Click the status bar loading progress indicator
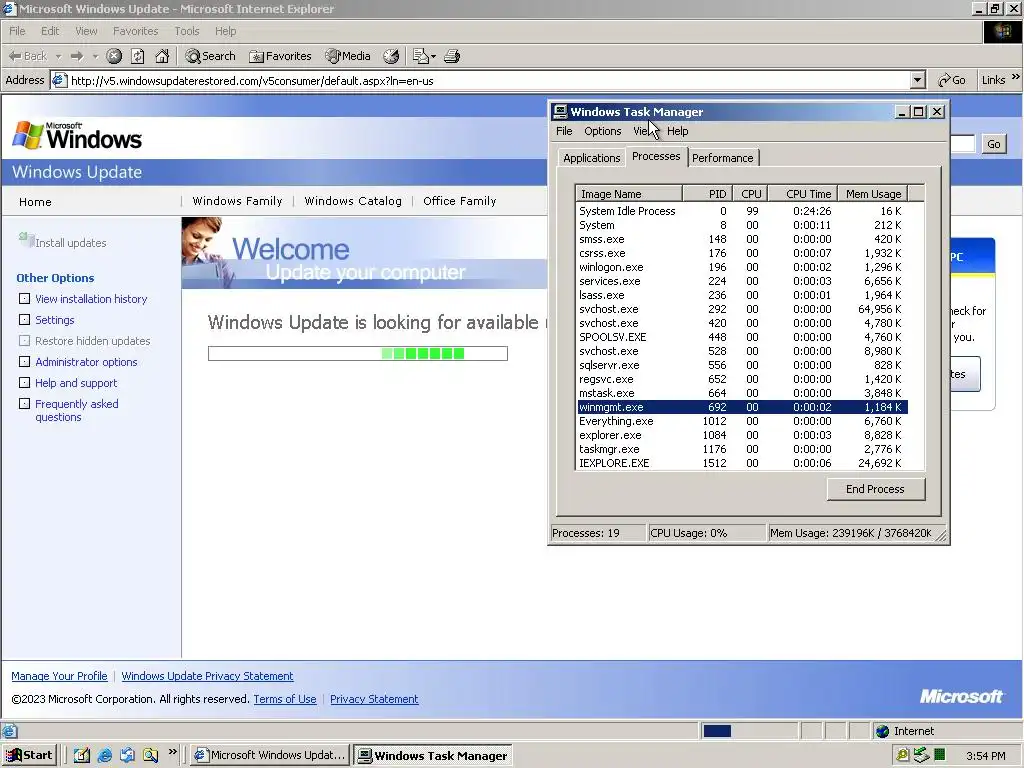 (x=749, y=731)
